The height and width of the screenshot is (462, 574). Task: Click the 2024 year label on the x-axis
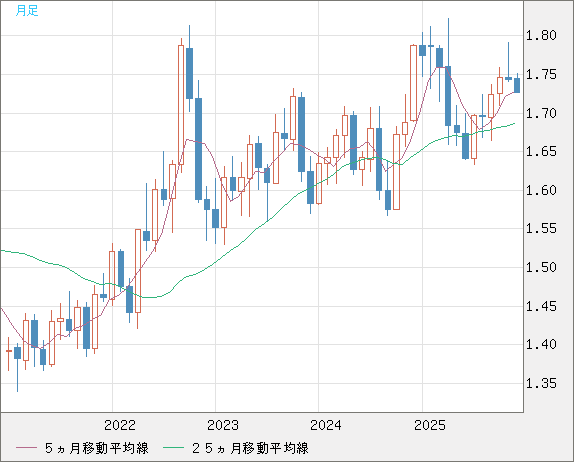tap(325, 425)
